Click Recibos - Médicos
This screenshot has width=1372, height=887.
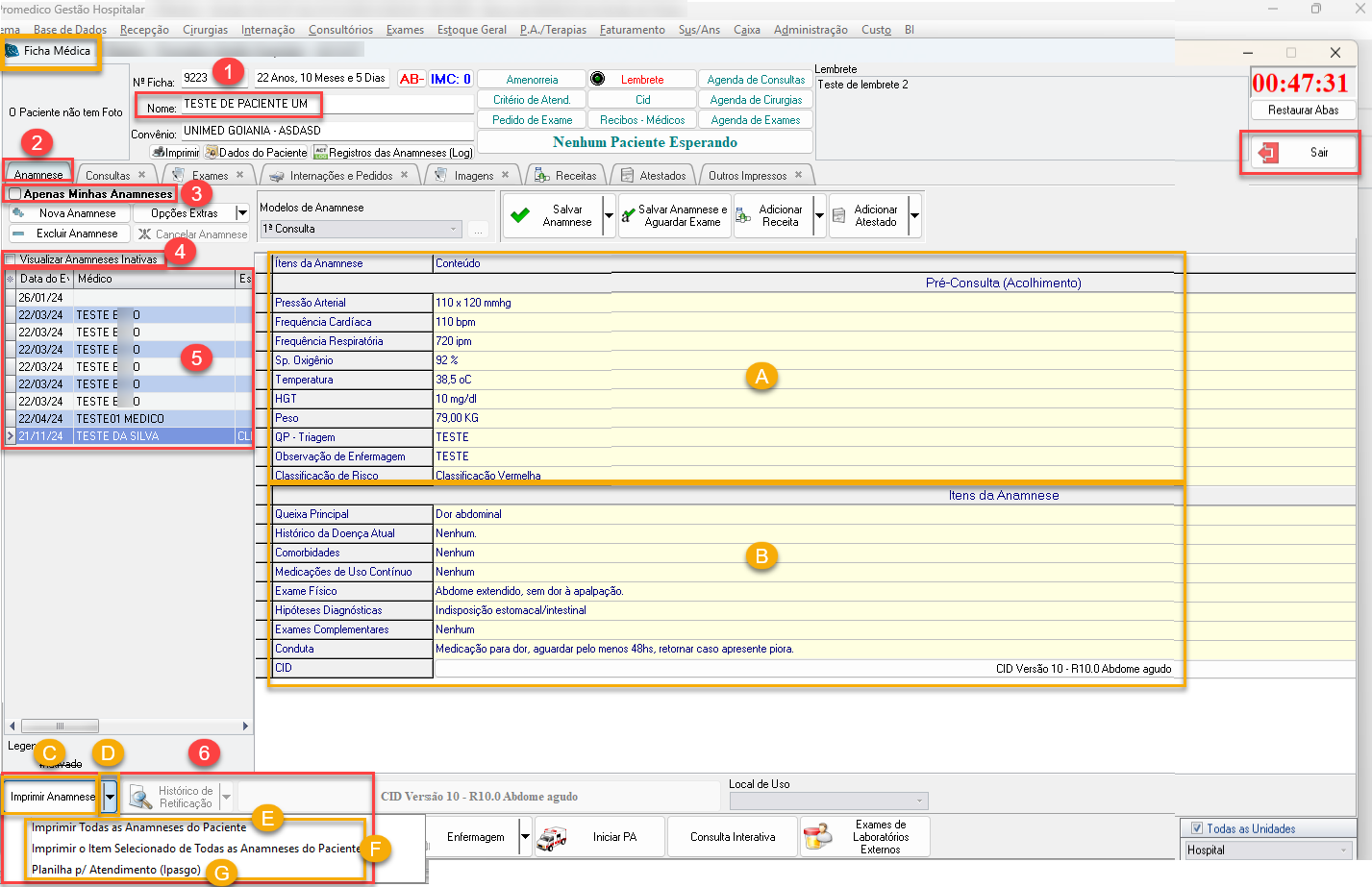(641, 120)
